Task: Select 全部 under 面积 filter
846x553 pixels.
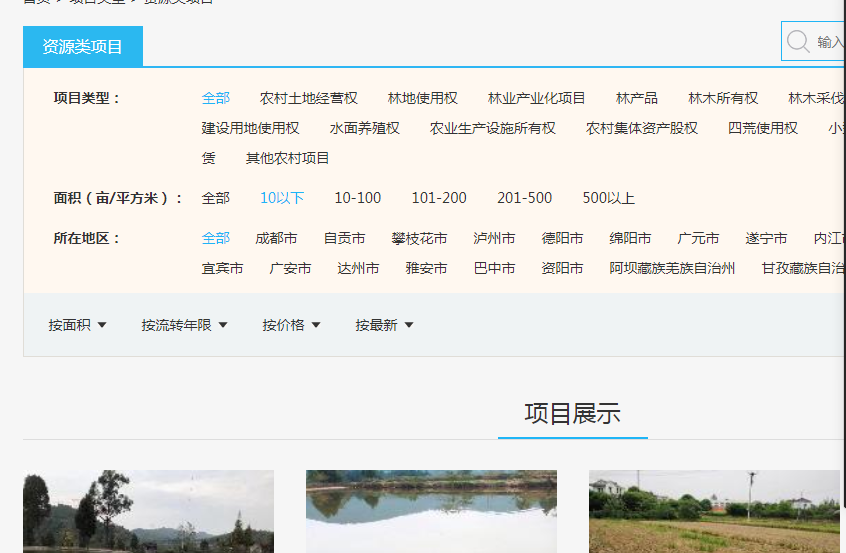Action: pos(216,198)
